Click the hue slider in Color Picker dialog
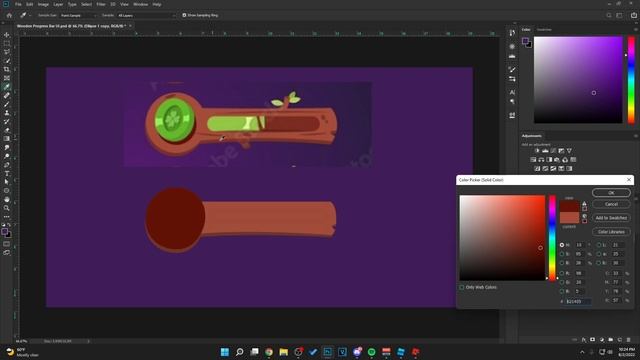Viewport: 640px width, 360px height. 552,238
